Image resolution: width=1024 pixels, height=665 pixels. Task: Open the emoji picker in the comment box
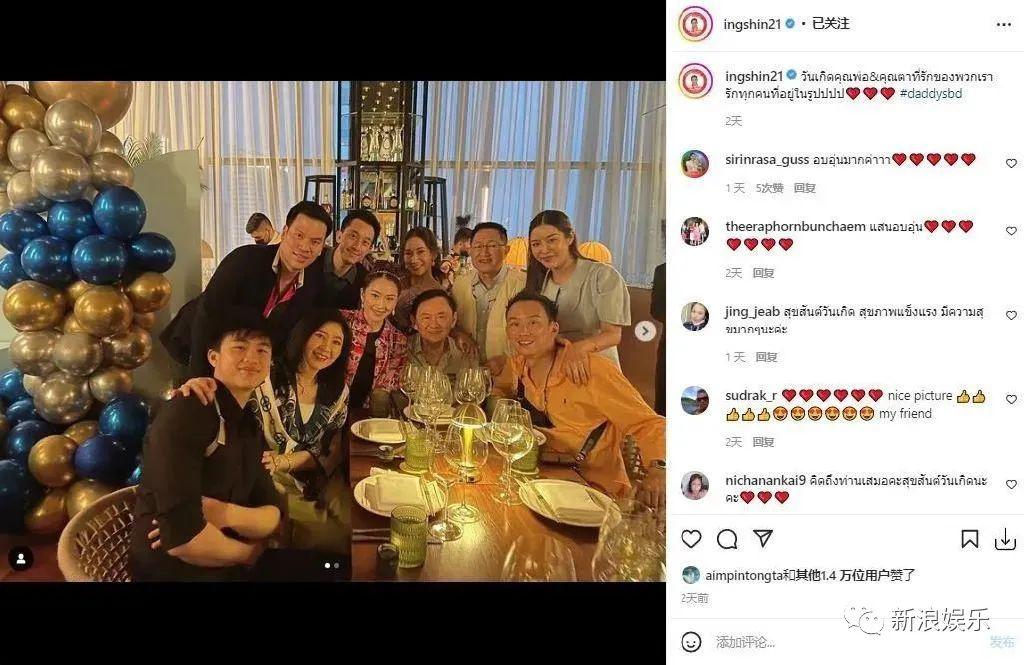[691, 641]
